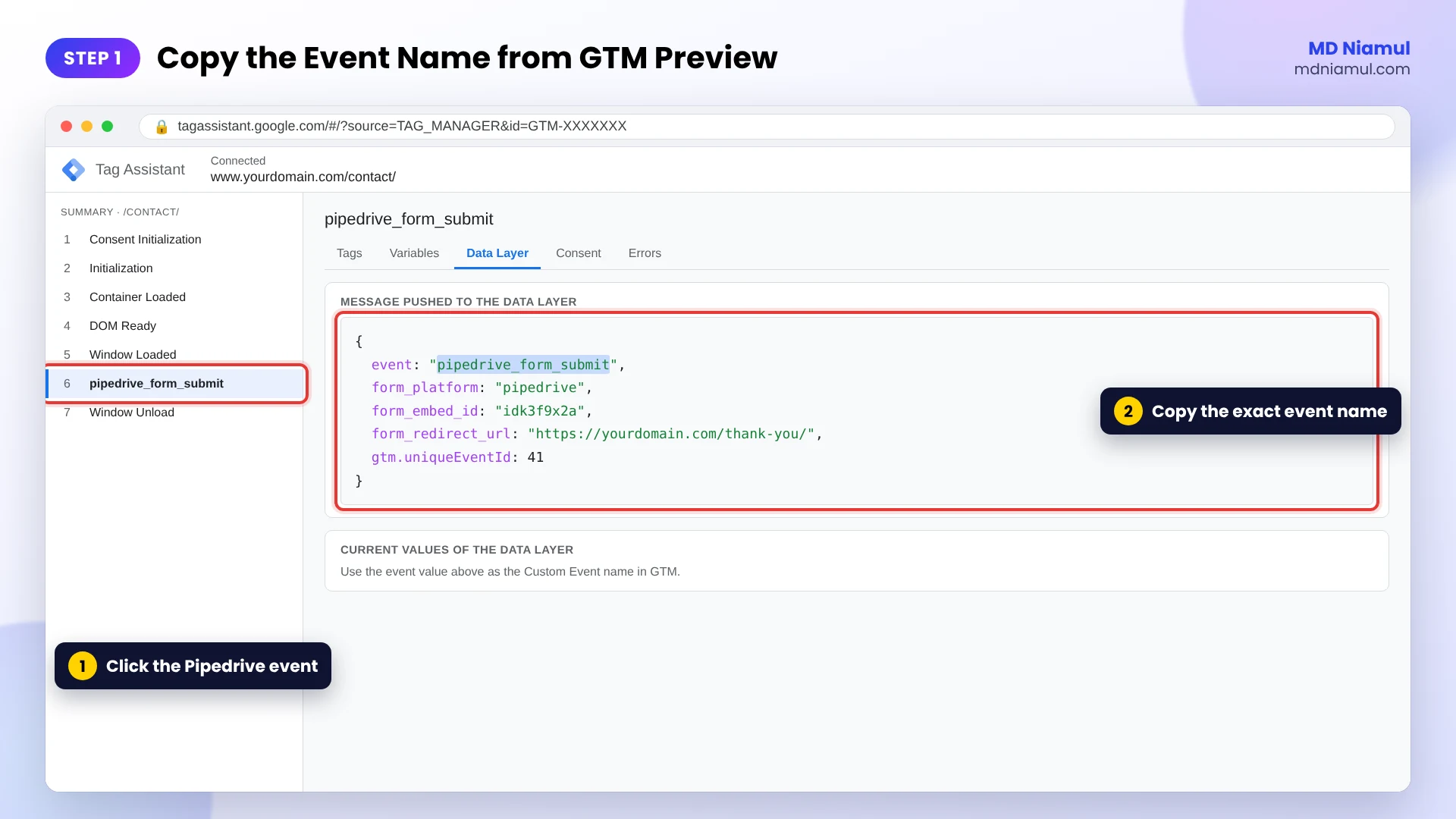Click the www.yourdomain.com/contact/ connected URL

point(303,177)
